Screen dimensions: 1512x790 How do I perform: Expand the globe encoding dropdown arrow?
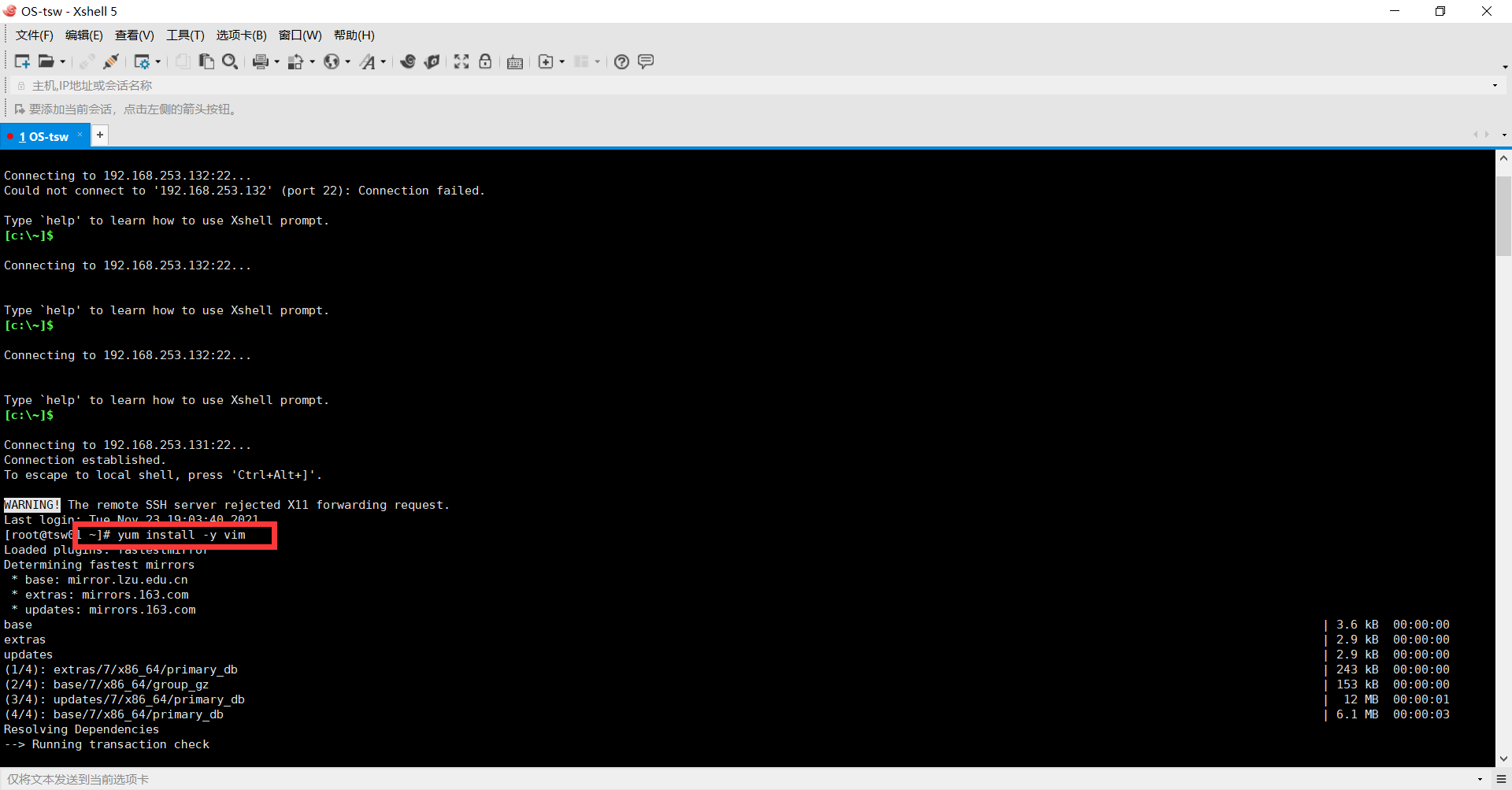[348, 61]
